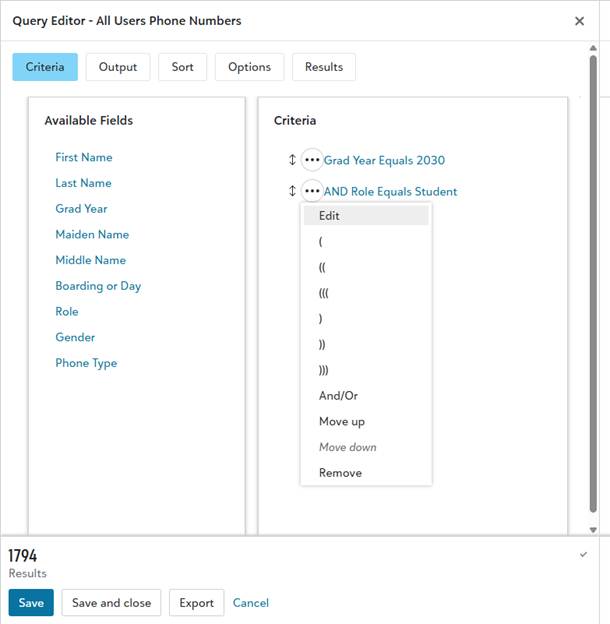This screenshot has width=610, height=624.
Task: Add Role available field
Action: click(67, 311)
